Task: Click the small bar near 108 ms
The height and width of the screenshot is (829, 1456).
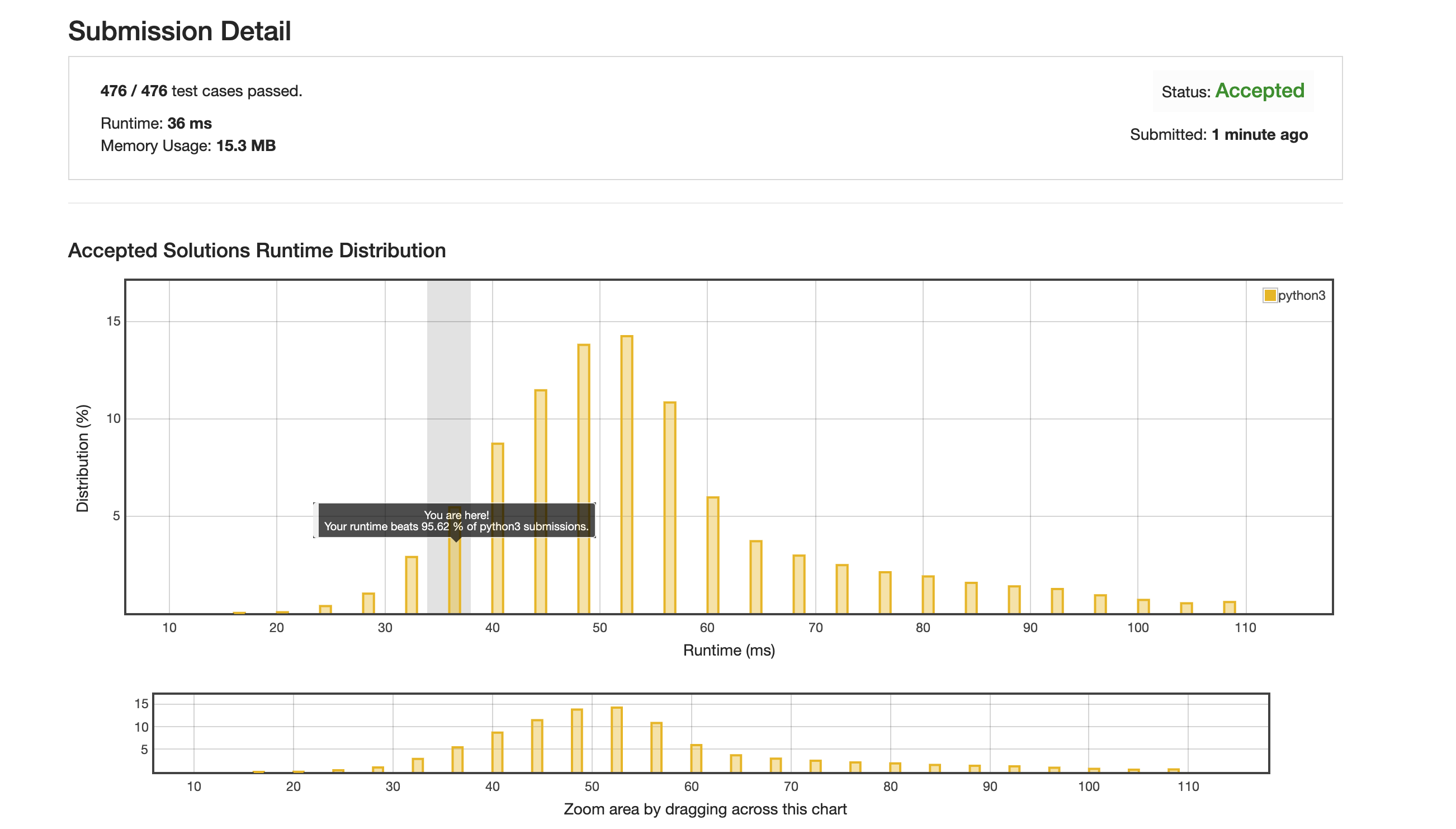Action: click(x=1229, y=607)
